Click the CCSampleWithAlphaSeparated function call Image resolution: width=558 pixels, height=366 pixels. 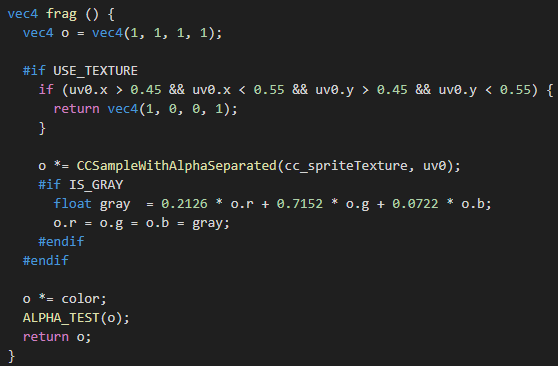click(x=177, y=166)
